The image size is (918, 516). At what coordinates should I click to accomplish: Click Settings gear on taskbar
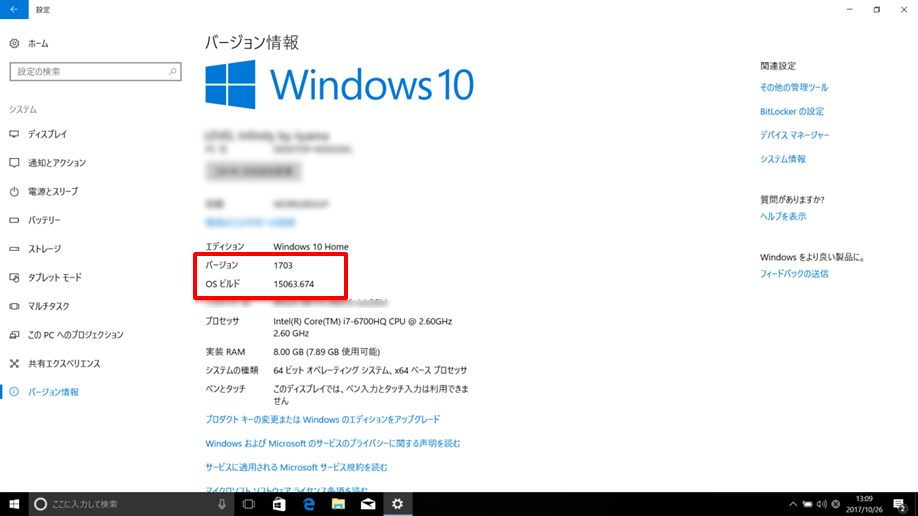398,504
